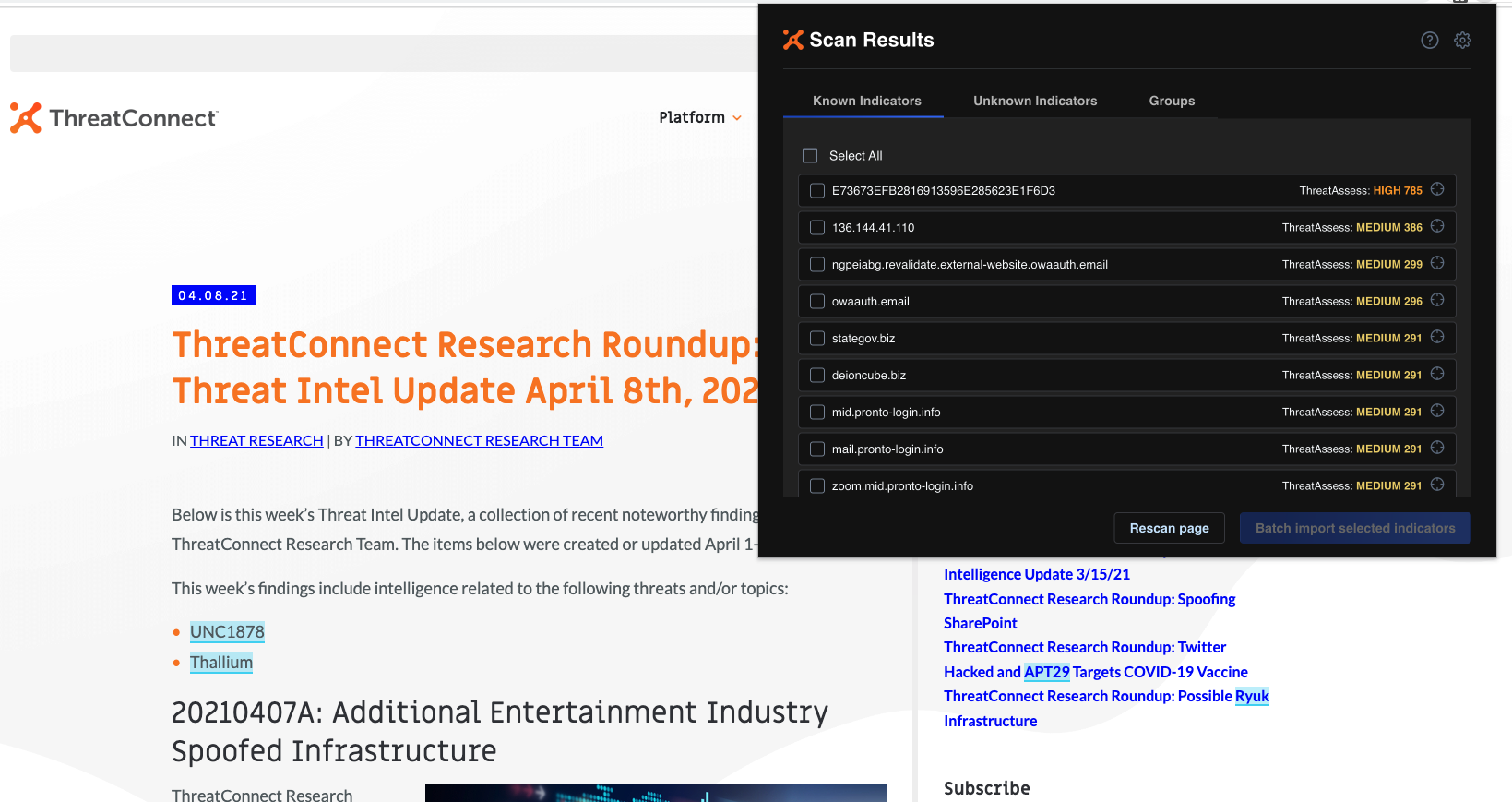The width and height of the screenshot is (1512, 802).
Task: Open Research Roundup: Twitter Hacked link
Action: tap(1096, 659)
